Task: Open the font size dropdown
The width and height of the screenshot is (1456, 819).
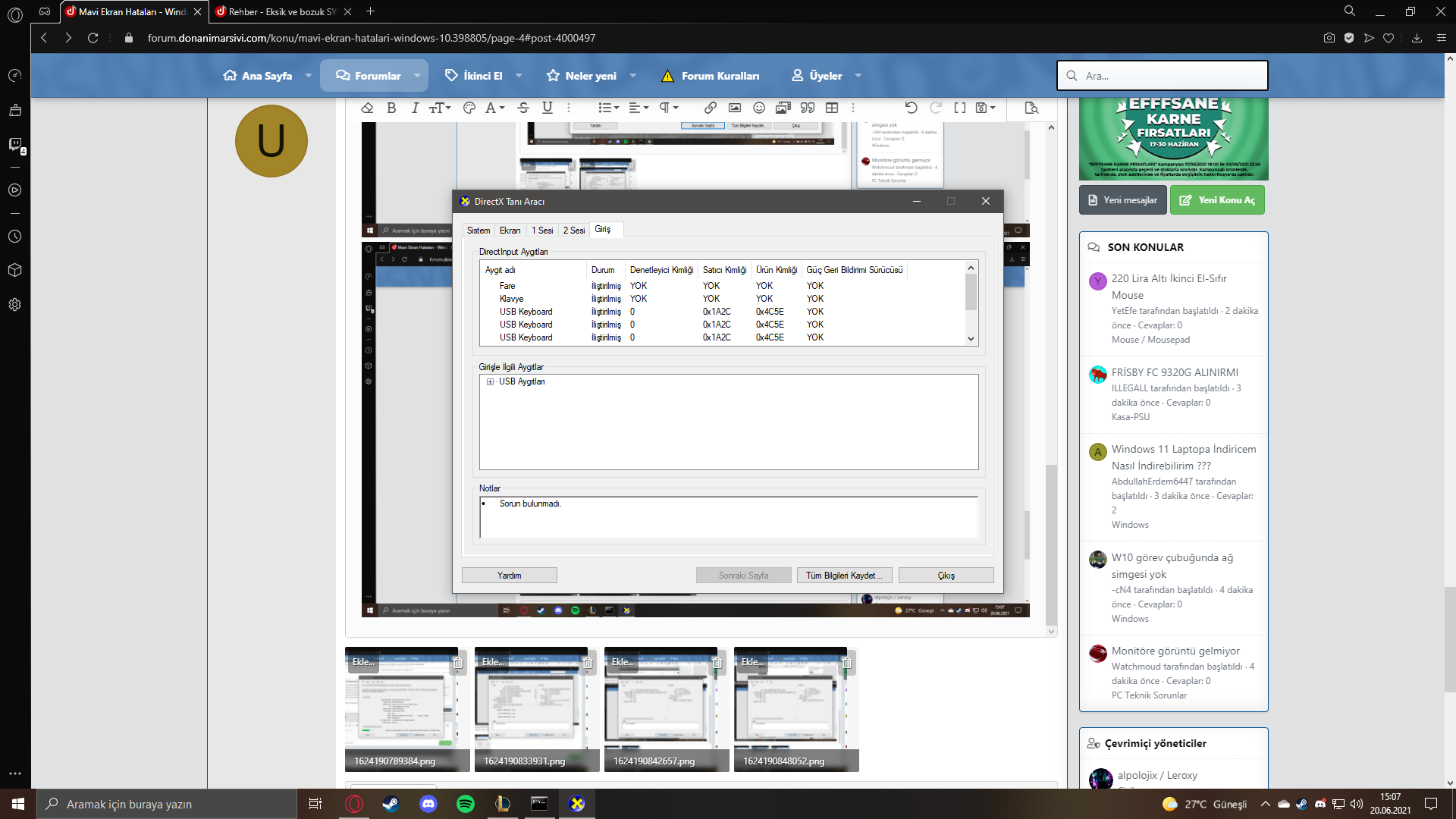Action: (x=439, y=108)
